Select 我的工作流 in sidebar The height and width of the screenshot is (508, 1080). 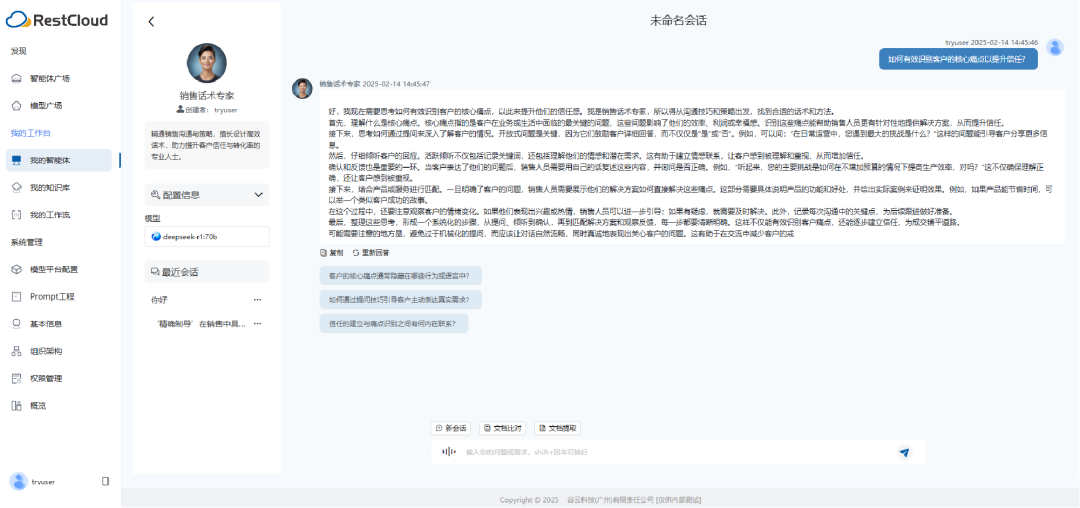click(x=50, y=214)
